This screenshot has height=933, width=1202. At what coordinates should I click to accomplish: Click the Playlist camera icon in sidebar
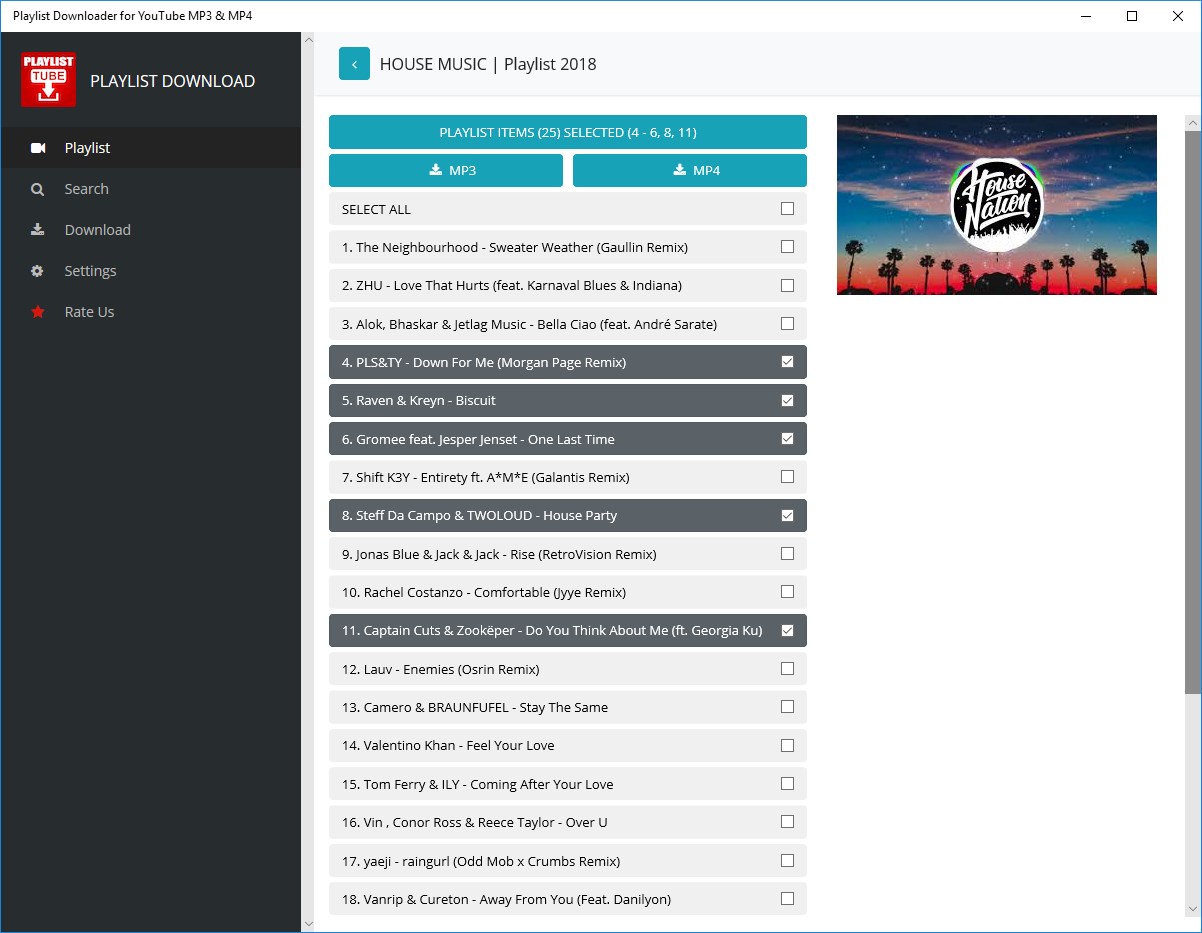(x=38, y=148)
